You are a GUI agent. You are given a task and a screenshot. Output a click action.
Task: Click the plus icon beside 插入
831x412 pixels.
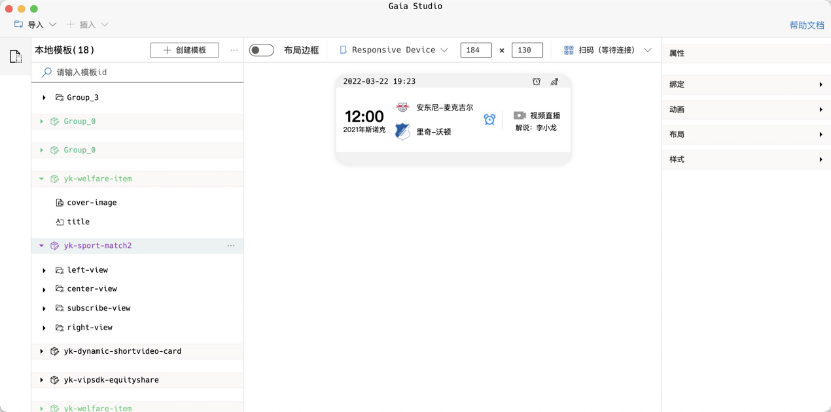tap(70, 24)
